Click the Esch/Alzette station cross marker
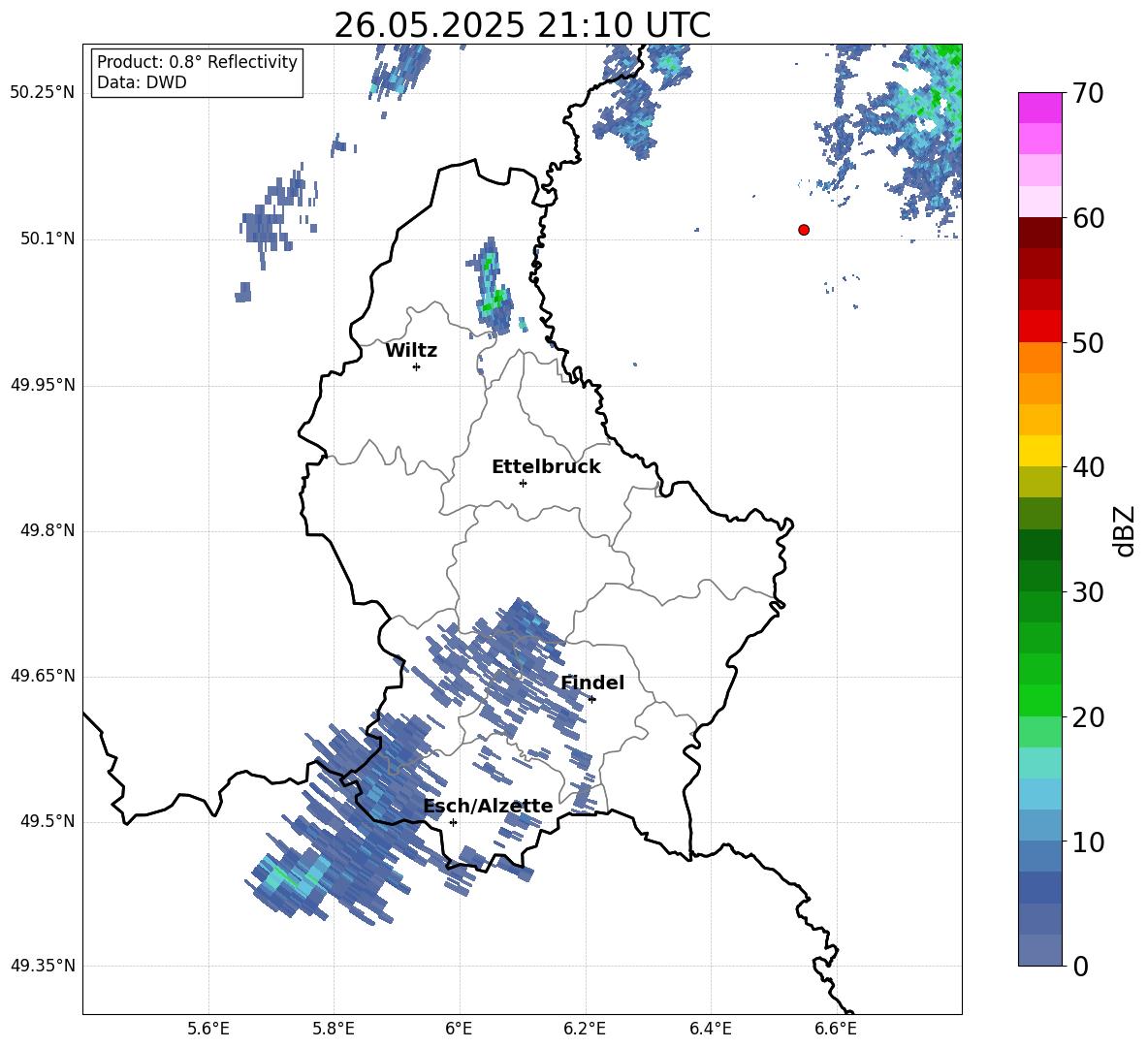This screenshot has width=1148, height=1048. pyautogui.click(x=453, y=822)
